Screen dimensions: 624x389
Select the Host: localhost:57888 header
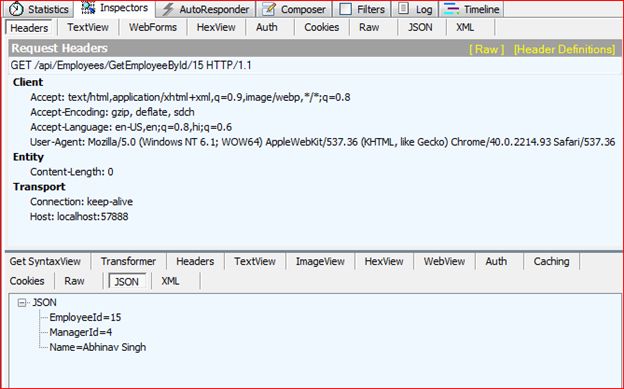79,217
